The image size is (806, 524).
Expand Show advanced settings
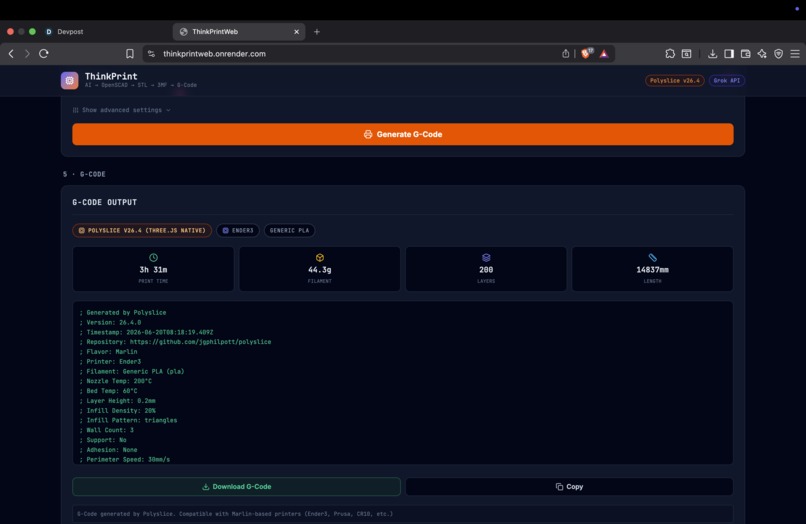[x=122, y=110]
